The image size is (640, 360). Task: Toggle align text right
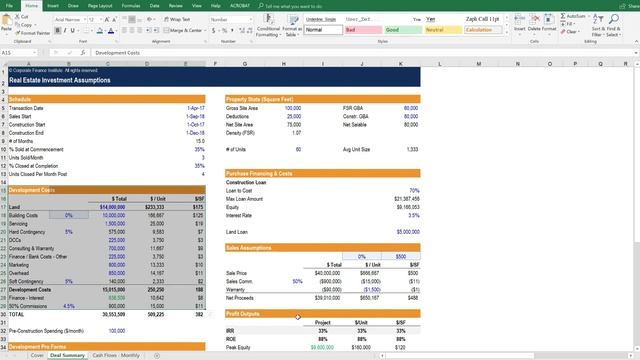(140, 31)
